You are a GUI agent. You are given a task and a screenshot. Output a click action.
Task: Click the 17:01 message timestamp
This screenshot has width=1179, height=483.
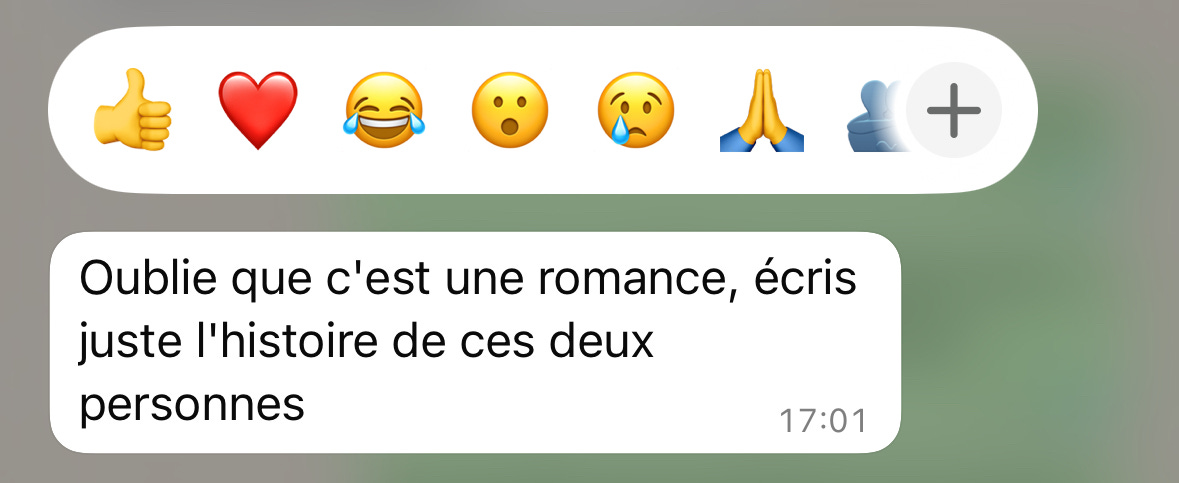tap(823, 421)
